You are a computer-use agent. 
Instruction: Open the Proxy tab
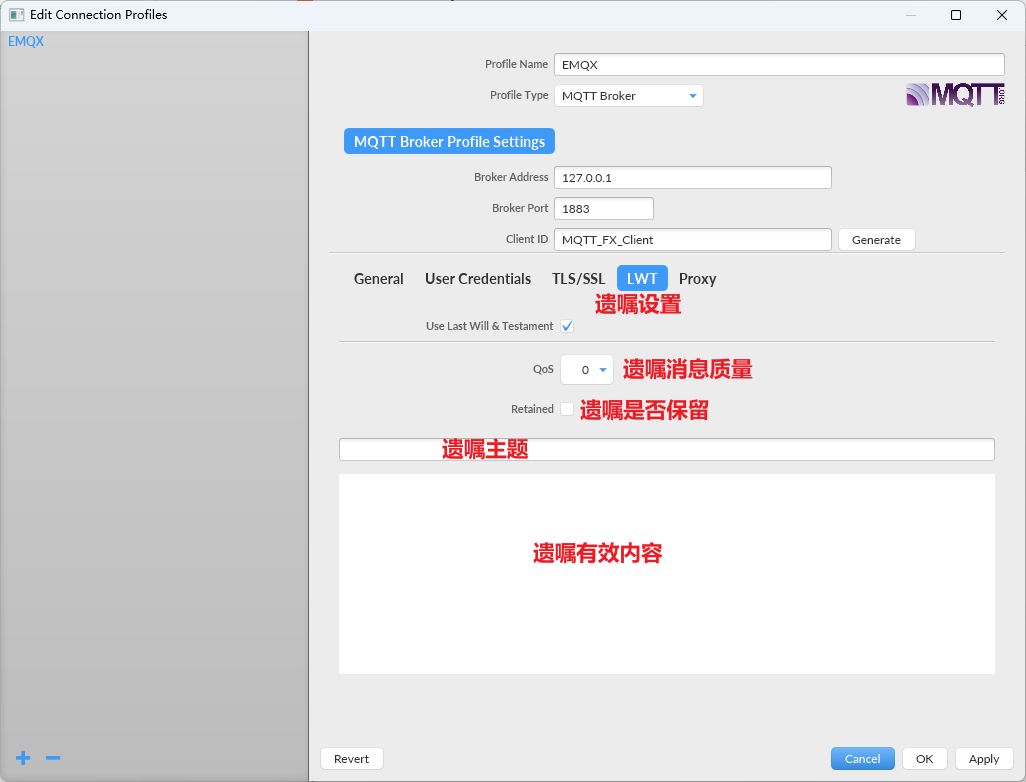click(x=698, y=279)
